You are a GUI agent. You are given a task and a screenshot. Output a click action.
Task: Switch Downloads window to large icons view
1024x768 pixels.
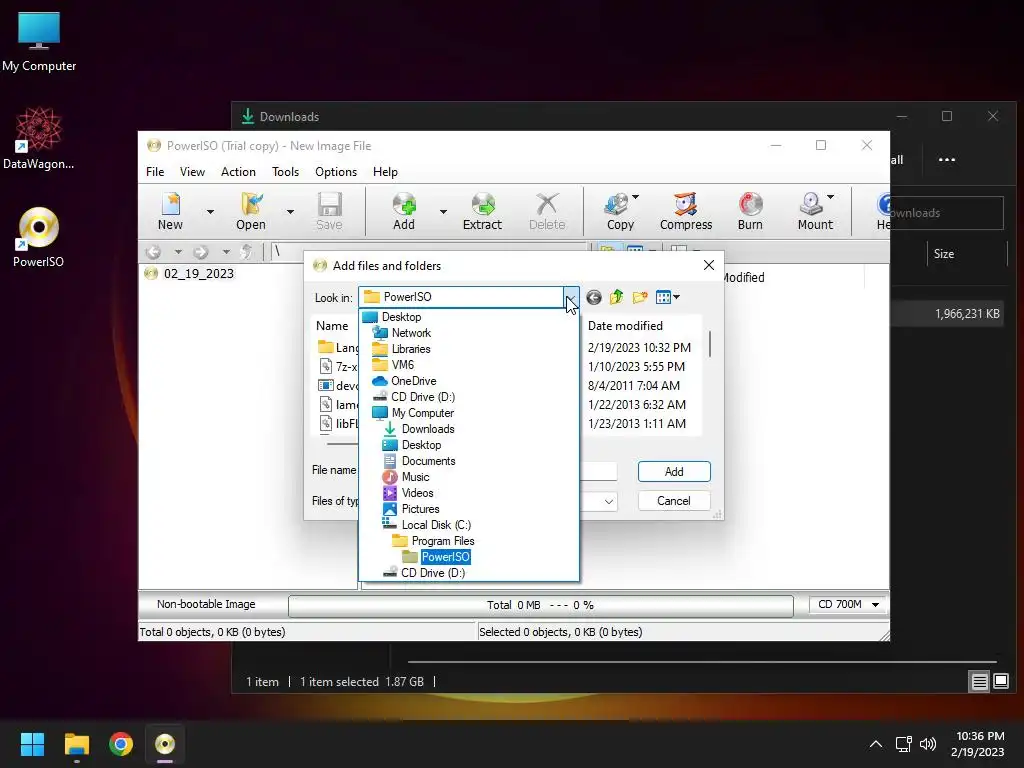1001,682
